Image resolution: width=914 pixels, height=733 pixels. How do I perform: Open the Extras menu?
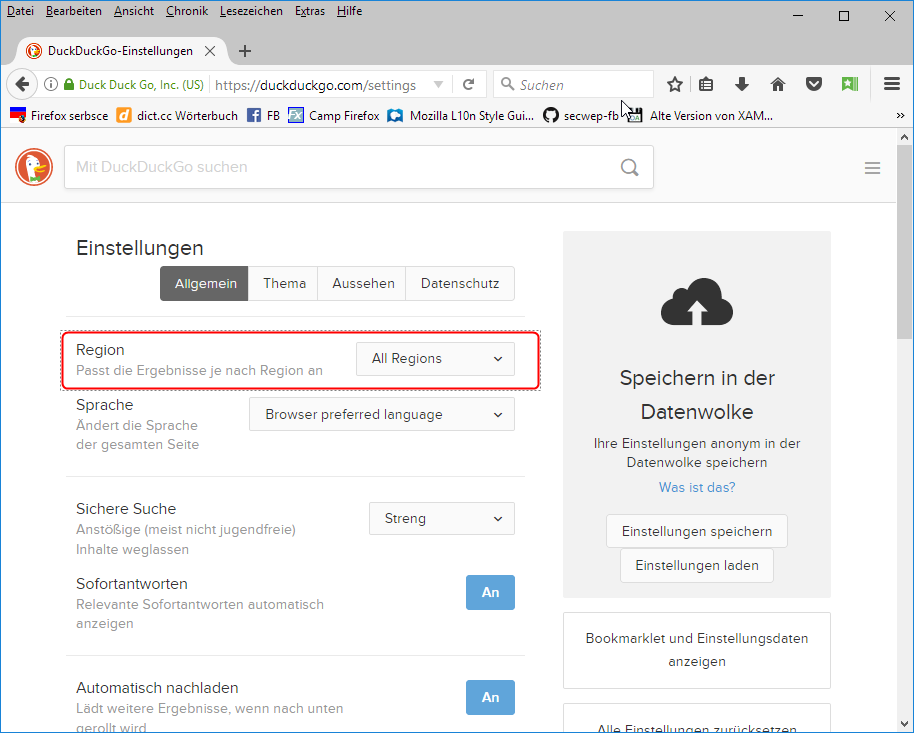310,11
